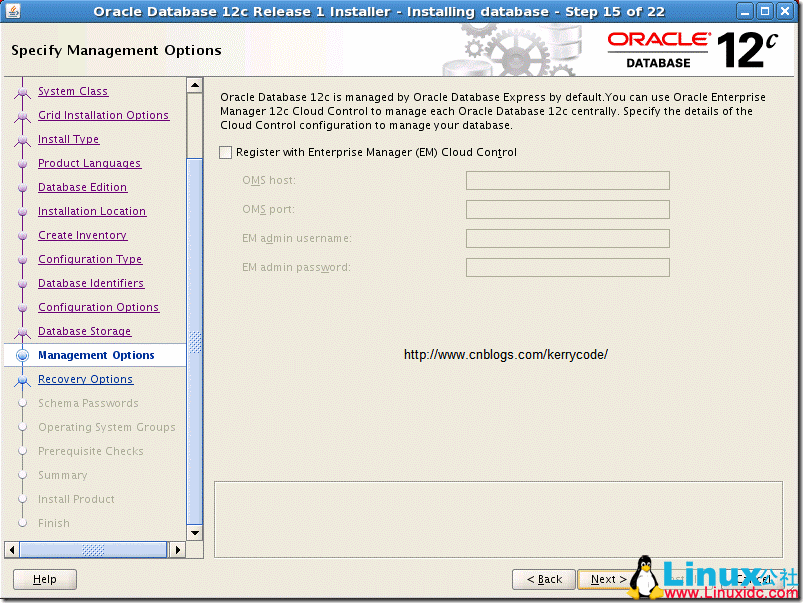This screenshot has height=603, width=803.
Task: Click the vertical scrollbar down arrow
Action: (x=194, y=533)
